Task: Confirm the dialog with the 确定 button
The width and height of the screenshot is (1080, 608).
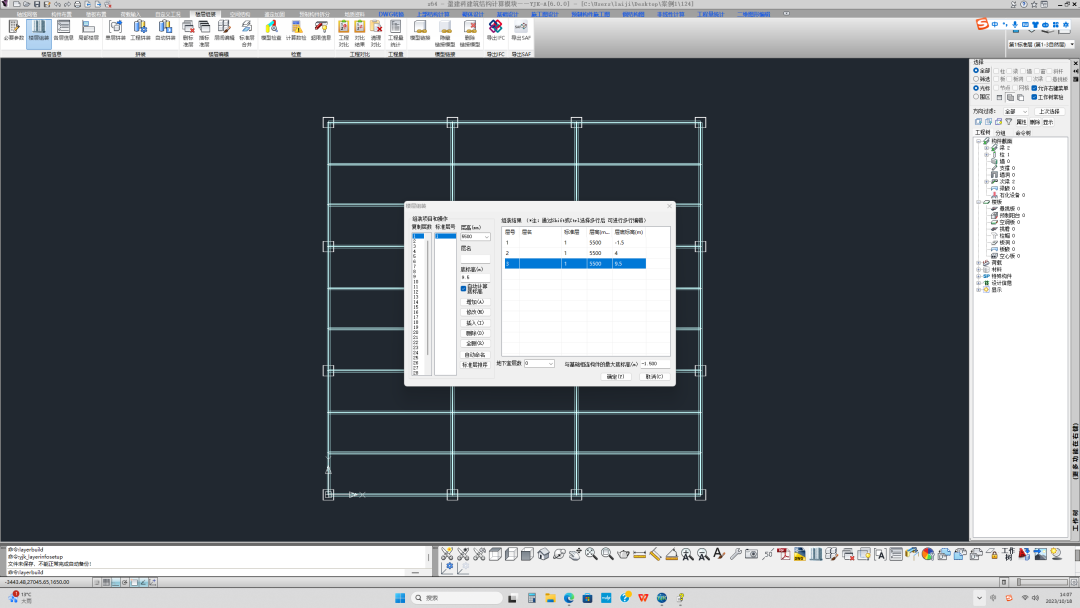Action: 615,377
